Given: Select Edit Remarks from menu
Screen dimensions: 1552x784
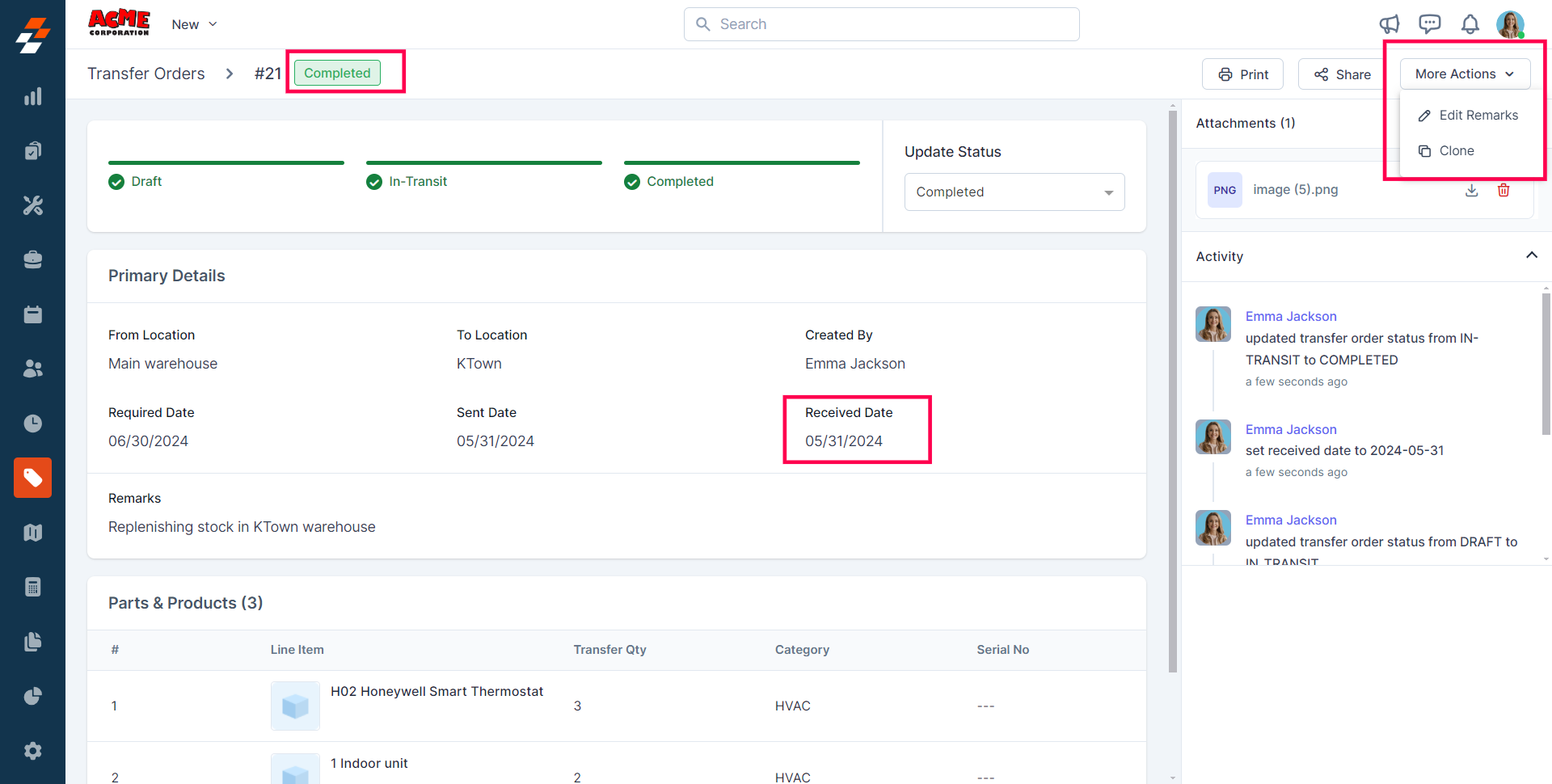Looking at the screenshot, I should pos(1468,116).
